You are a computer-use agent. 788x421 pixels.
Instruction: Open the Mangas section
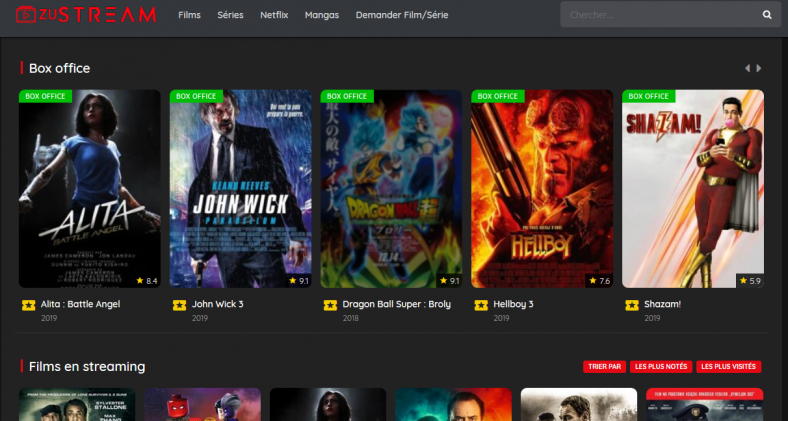click(x=321, y=15)
